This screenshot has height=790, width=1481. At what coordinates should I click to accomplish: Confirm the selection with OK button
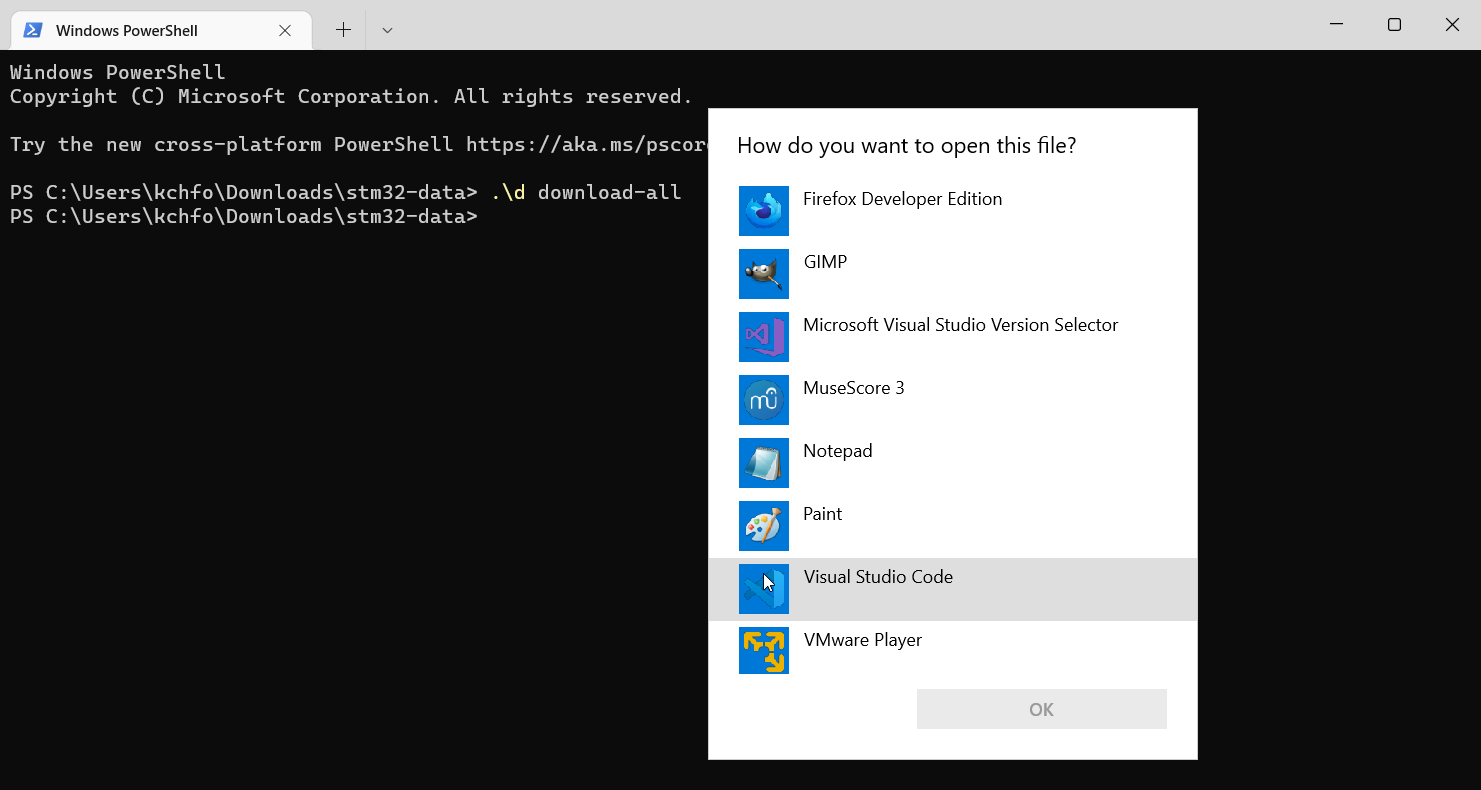[1041, 709]
